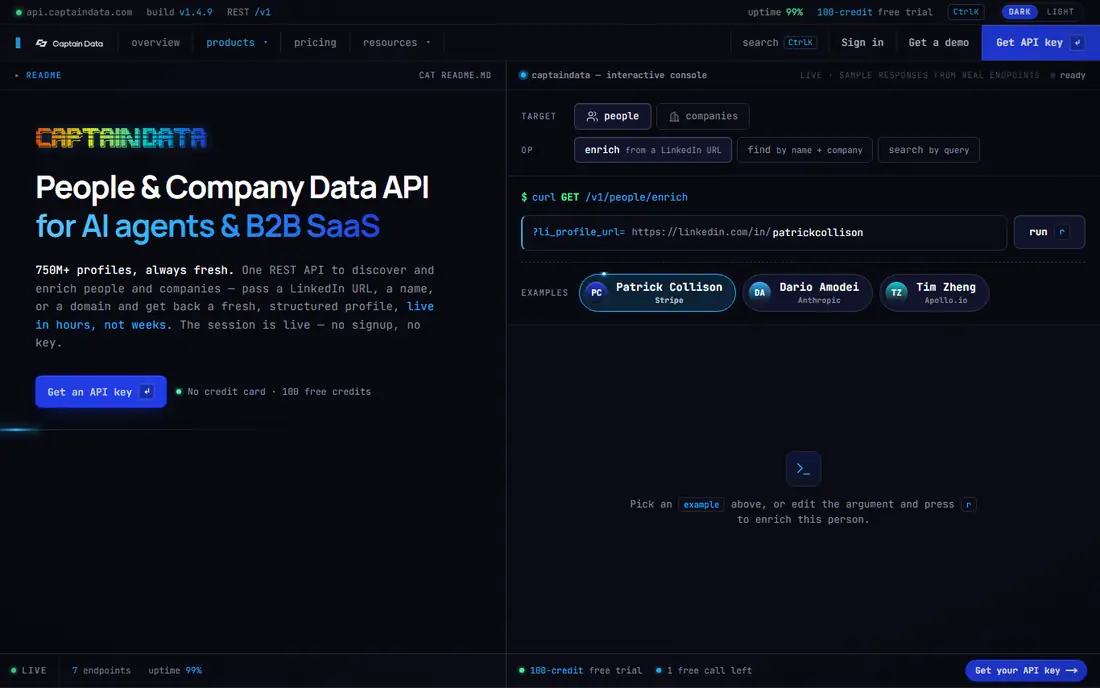Select the people target
Viewport: 1100px width, 688px height.
[612, 116]
